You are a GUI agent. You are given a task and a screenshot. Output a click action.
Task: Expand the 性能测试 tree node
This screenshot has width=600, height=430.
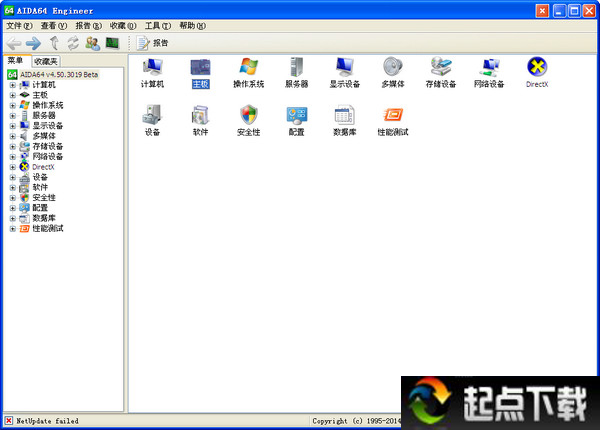coord(13,229)
